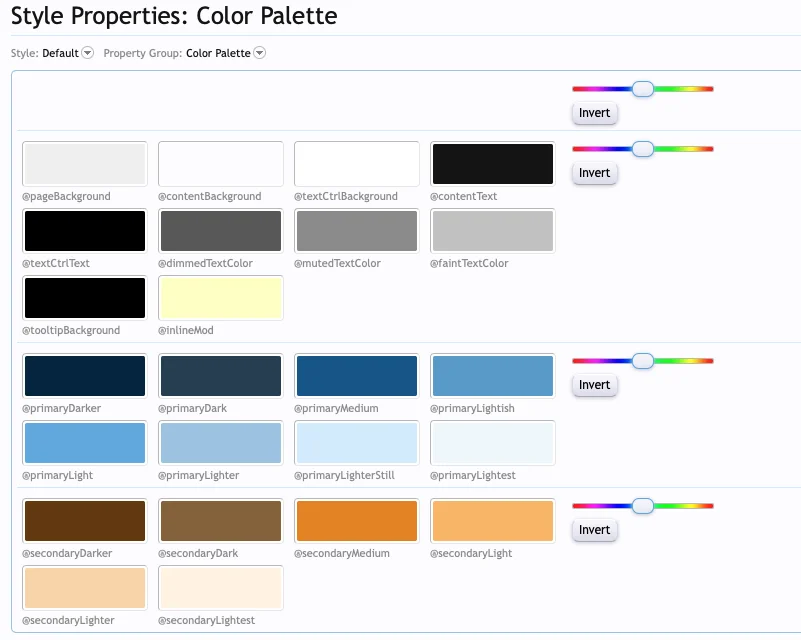The image size is (801, 640).
Task: Select the @mutedTextColor color swatch
Action: (x=356, y=230)
